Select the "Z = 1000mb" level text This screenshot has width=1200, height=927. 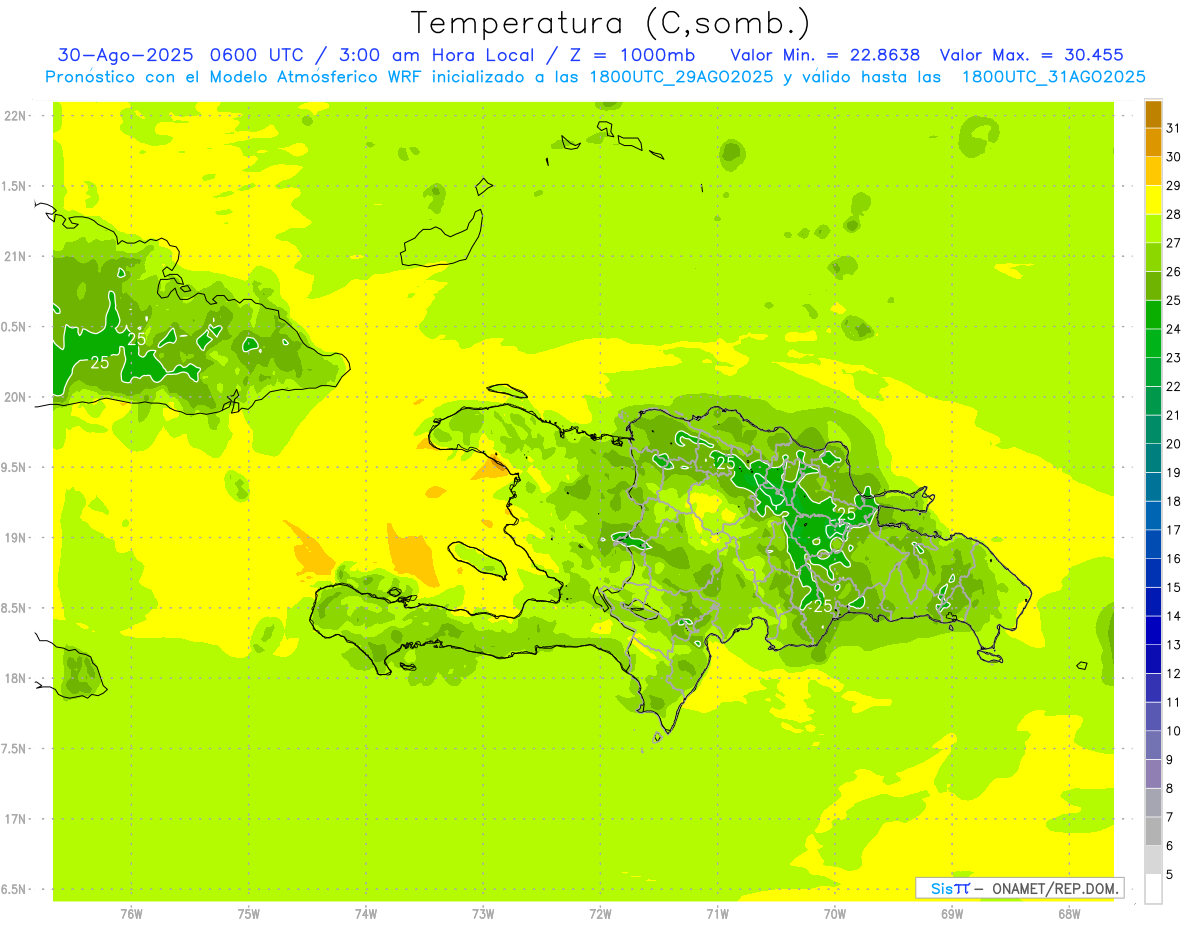tap(632, 55)
